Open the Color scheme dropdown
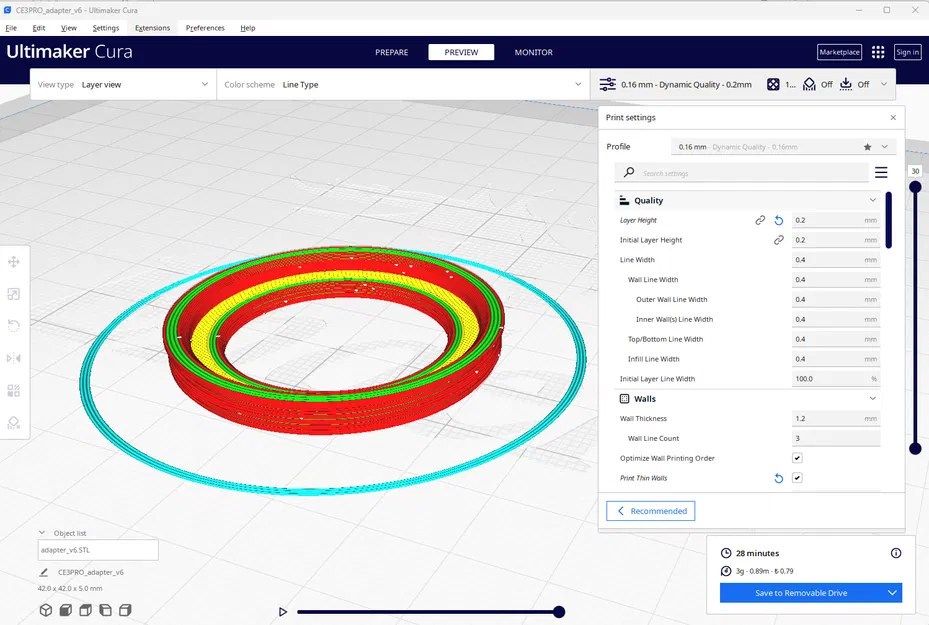The height and width of the screenshot is (625, 929). pyautogui.click(x=403, y=85)
